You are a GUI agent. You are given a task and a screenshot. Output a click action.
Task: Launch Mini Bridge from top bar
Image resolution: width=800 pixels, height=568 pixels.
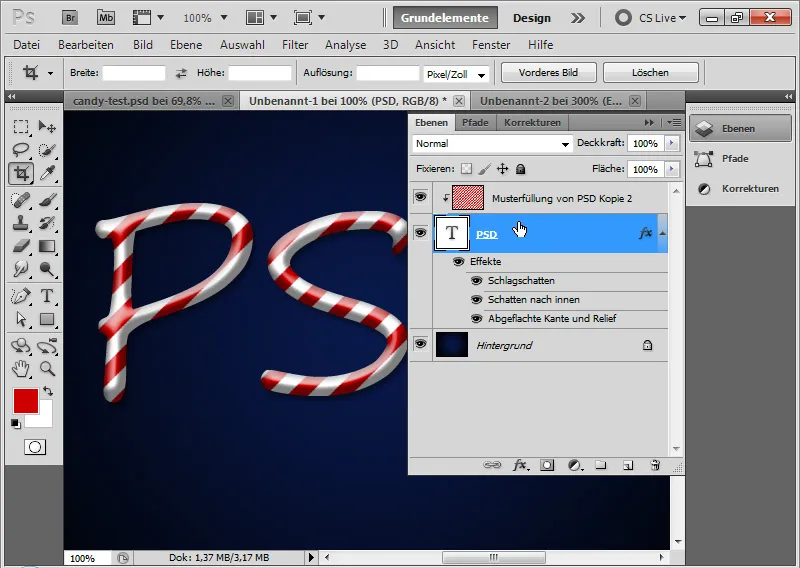pos(106,18)
